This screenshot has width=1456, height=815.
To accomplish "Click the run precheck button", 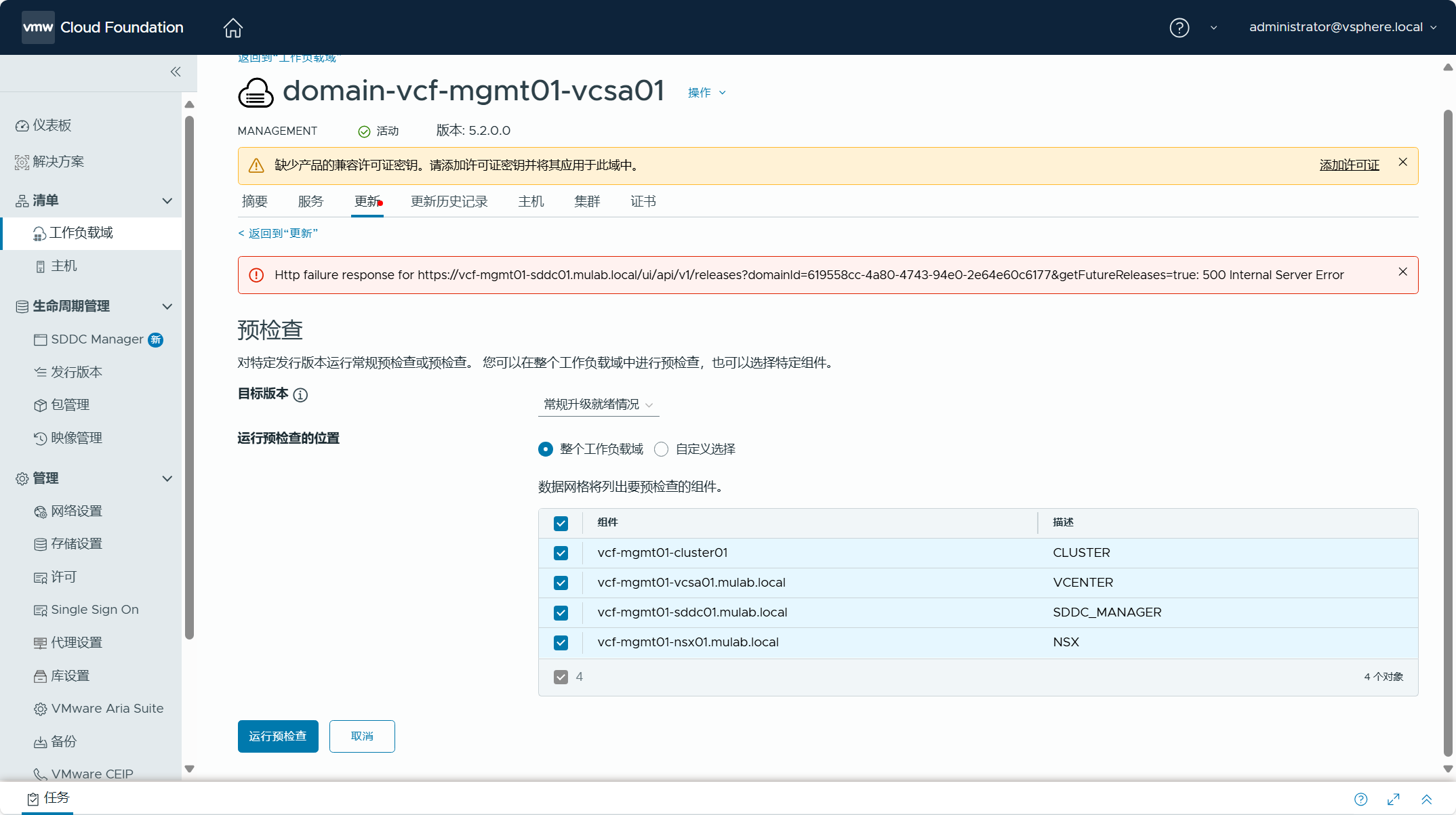I will pyautogui.click(x=278, y=736).
